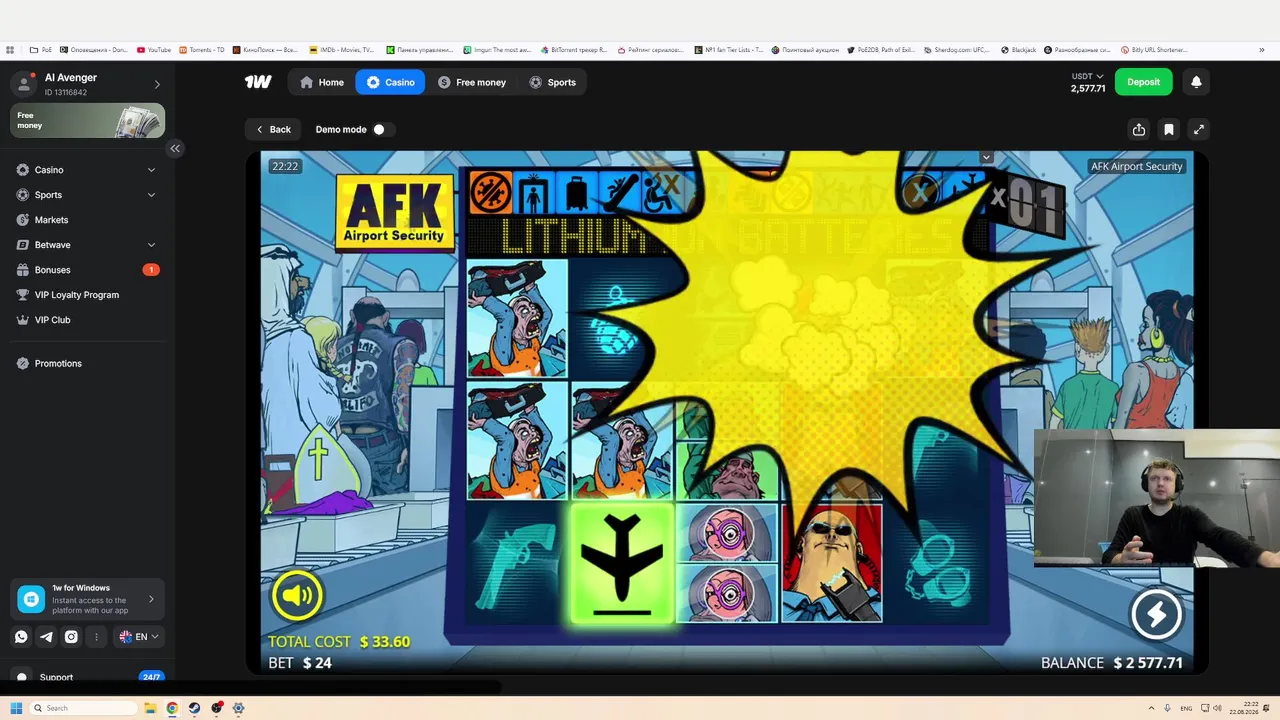The width and height of the screenshot is (1280, 720).
Task: Mute the game sound speaker icon
Action: (297, 596)
